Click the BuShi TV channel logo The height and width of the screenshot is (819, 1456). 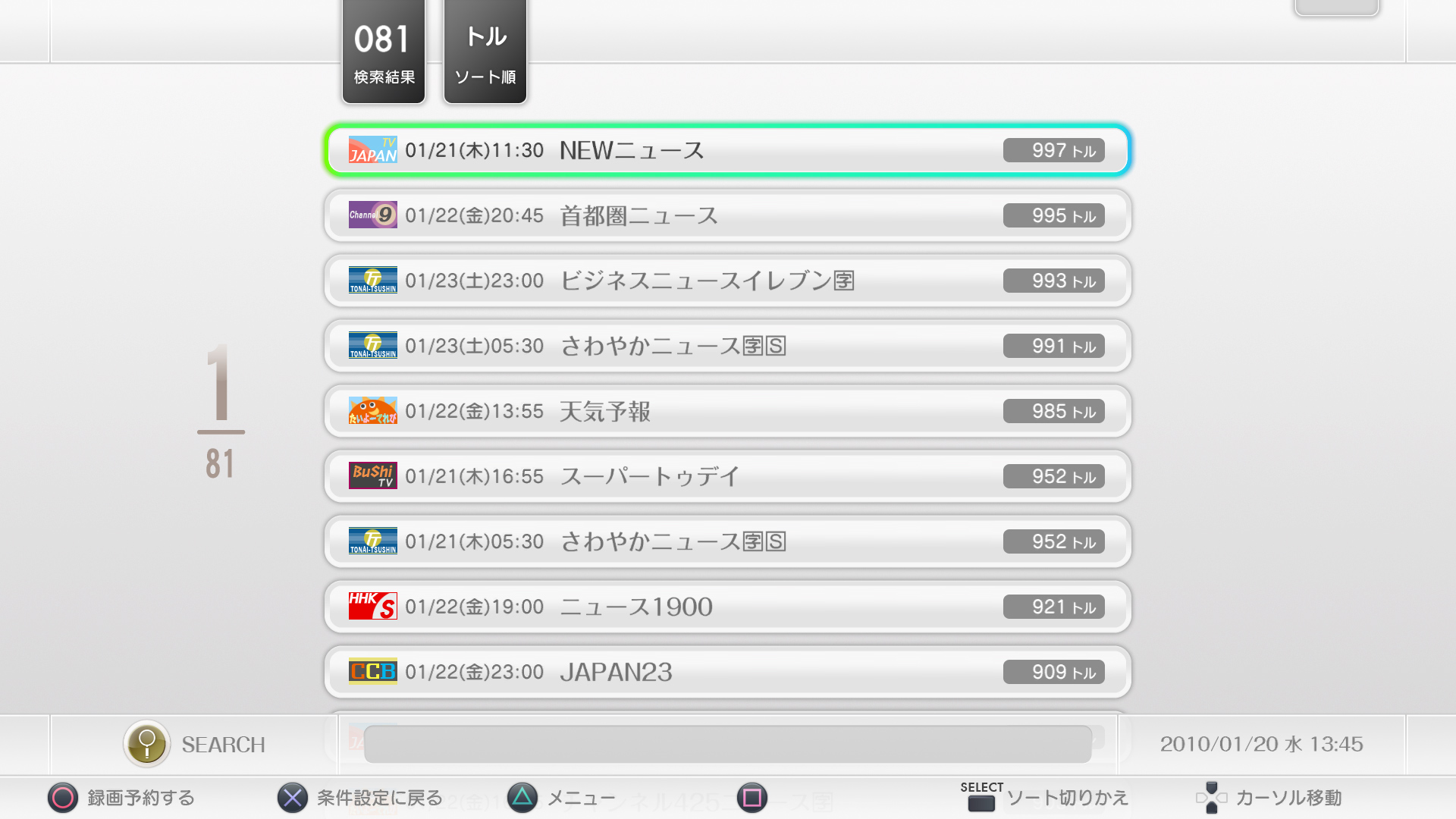[x=372, y=476]
